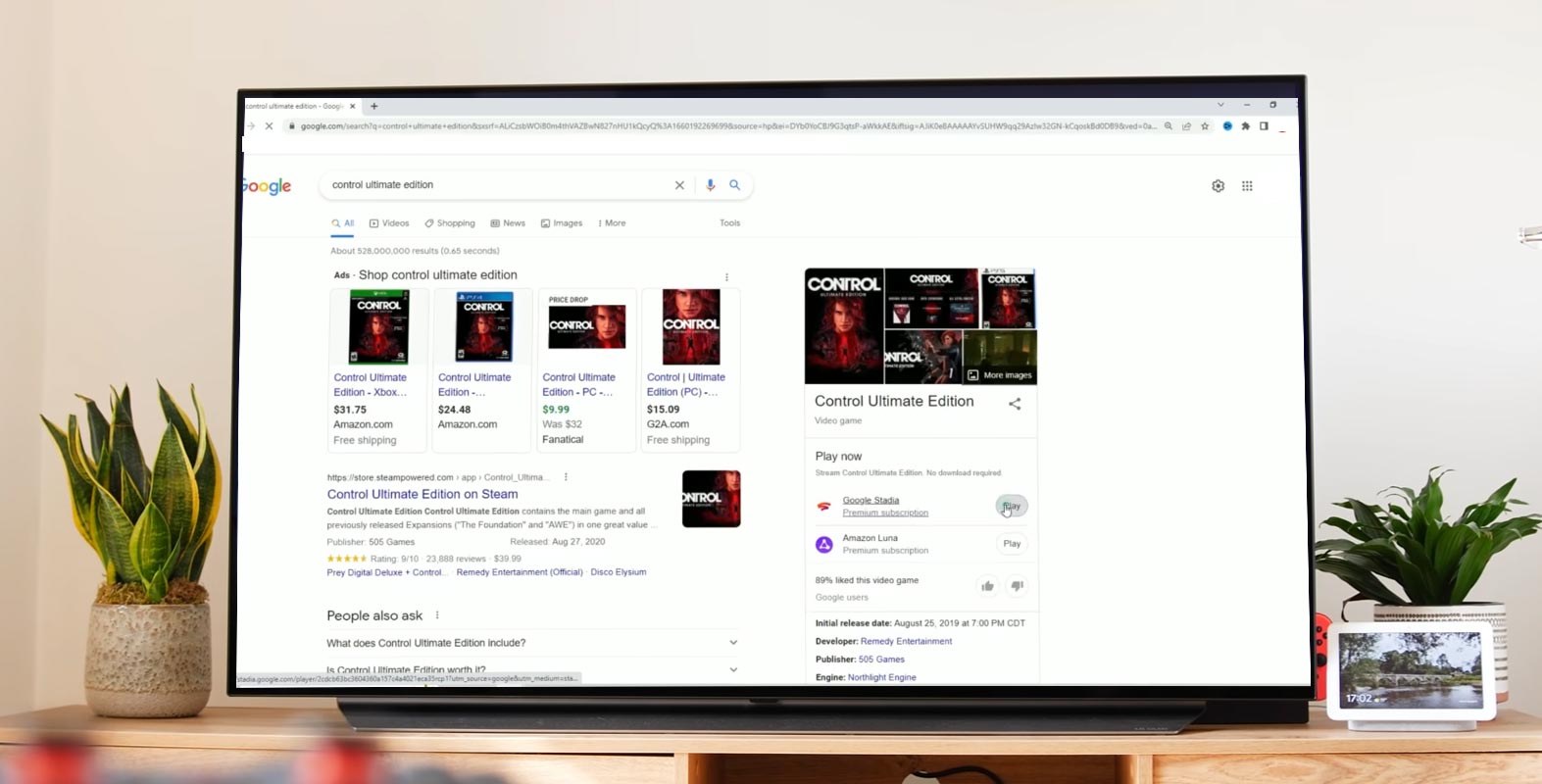Open the Disco Elysium sitelink
Viewport: 1542px width, 784px height.
pyautogui.click(x=619, y=572)
